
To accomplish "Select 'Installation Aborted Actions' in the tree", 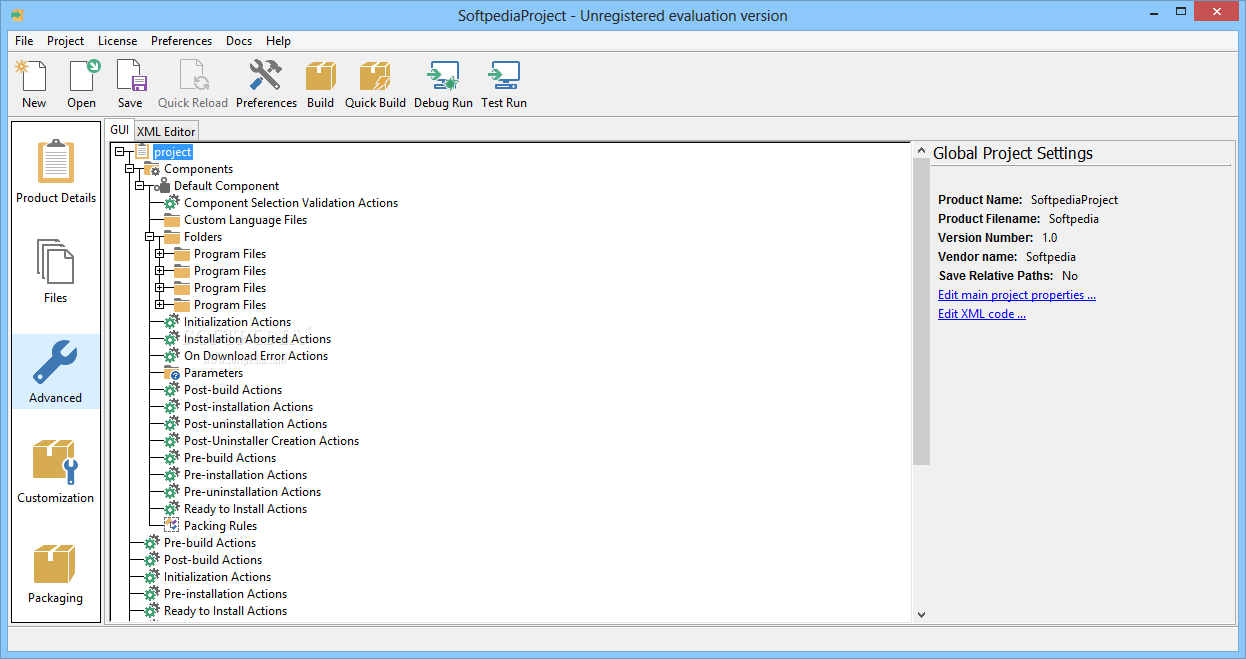I will click(257, 339).
